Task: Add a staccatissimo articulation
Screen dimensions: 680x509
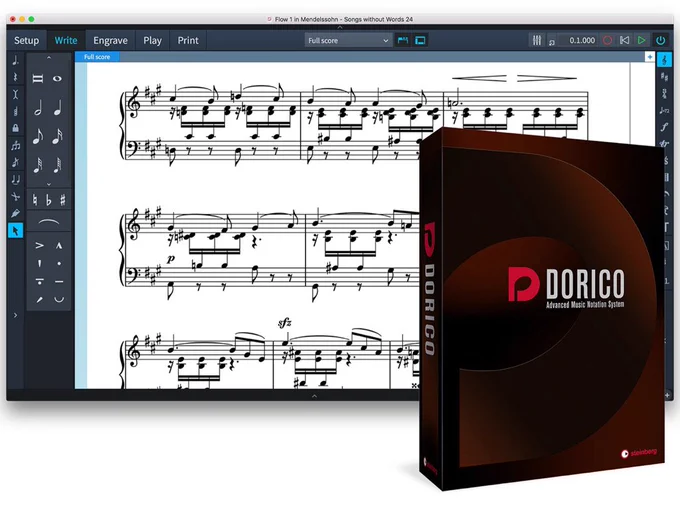Action: point(39,263)
